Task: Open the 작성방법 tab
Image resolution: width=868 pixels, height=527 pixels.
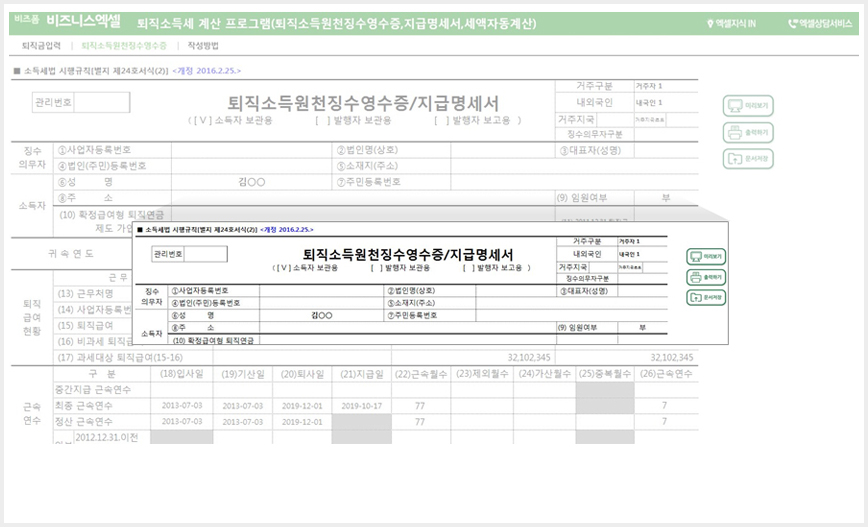Action: (203, 45)
